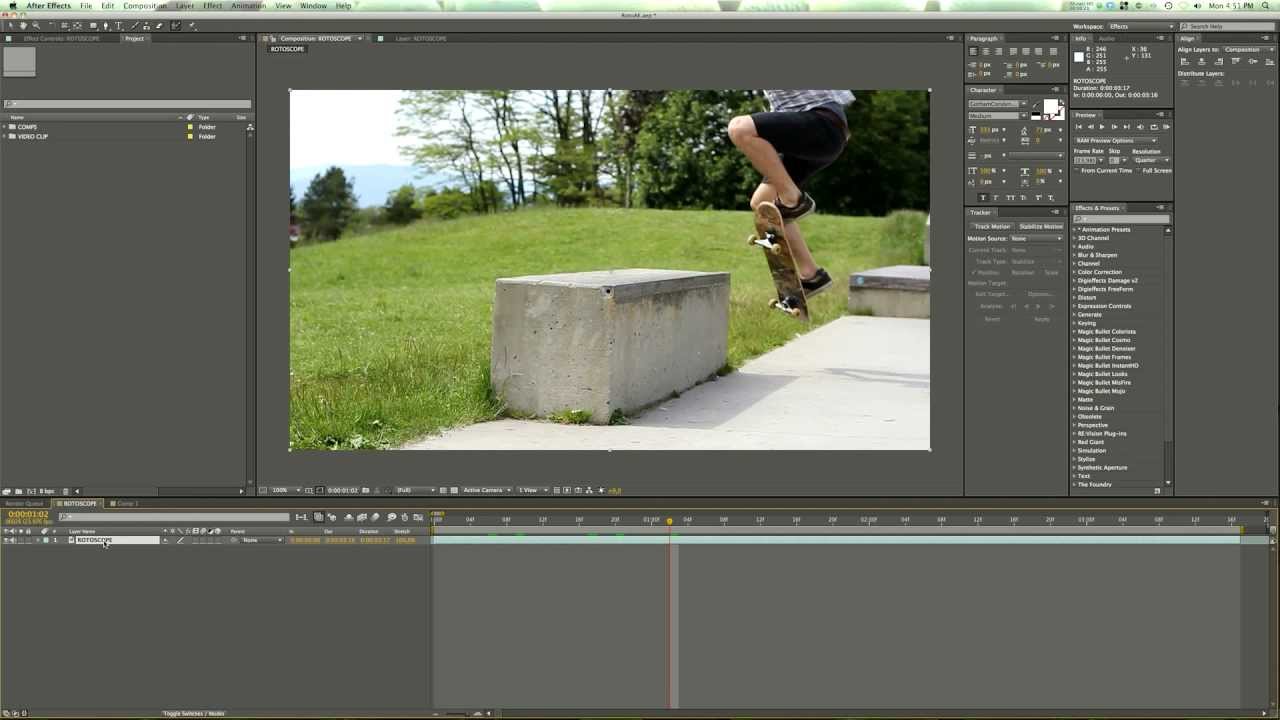1280x720 pixels.
Task: Create a new folder in Project panel
Action: (18, 491)
